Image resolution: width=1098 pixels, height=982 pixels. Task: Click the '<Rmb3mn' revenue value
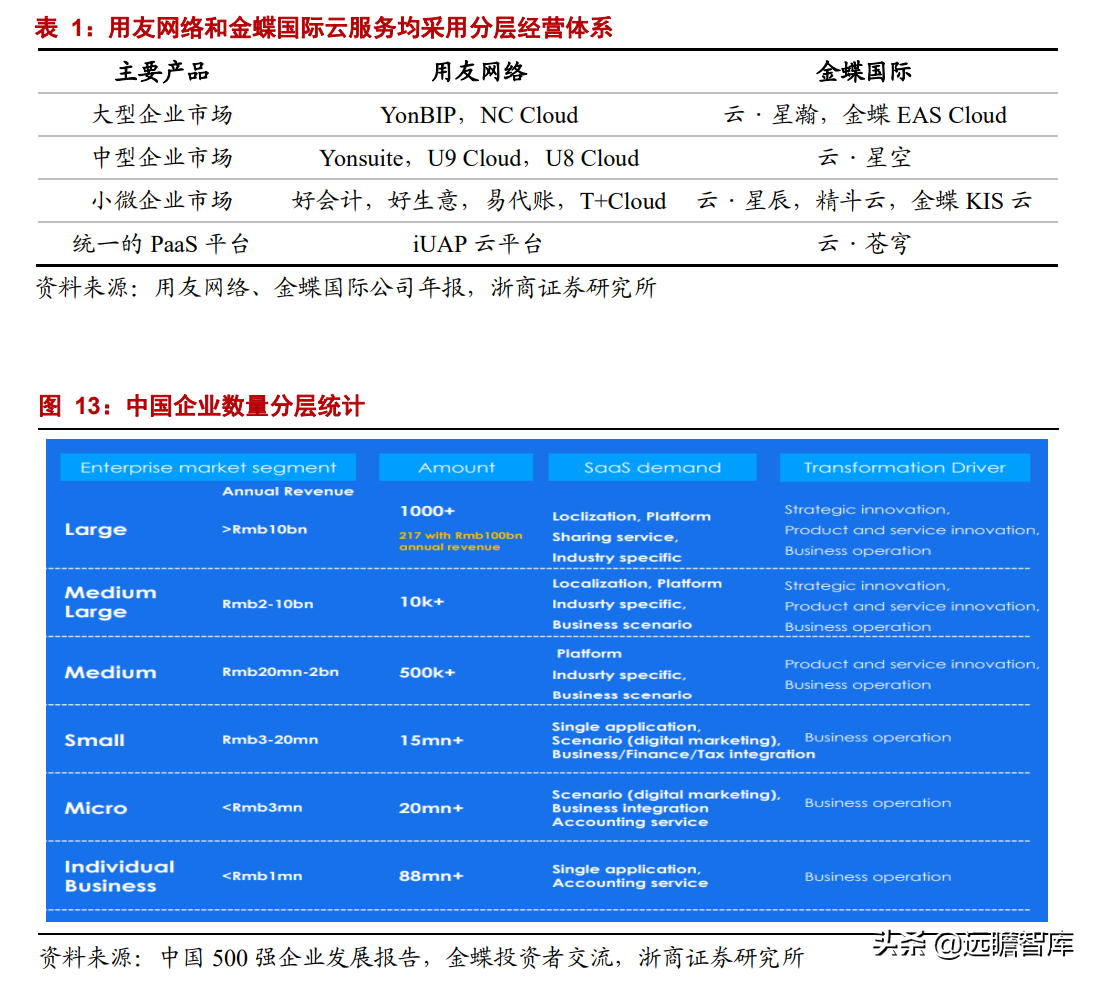click(x=262, y=808)
